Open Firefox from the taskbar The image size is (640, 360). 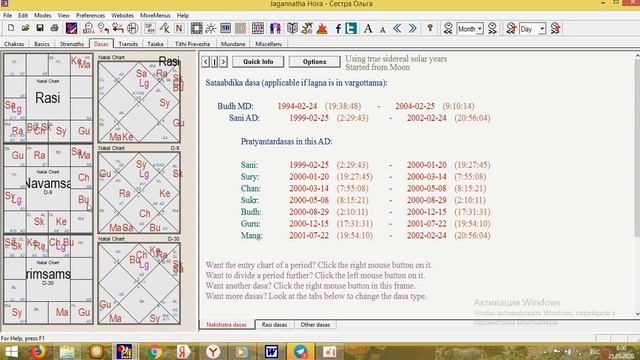point(38,351)
